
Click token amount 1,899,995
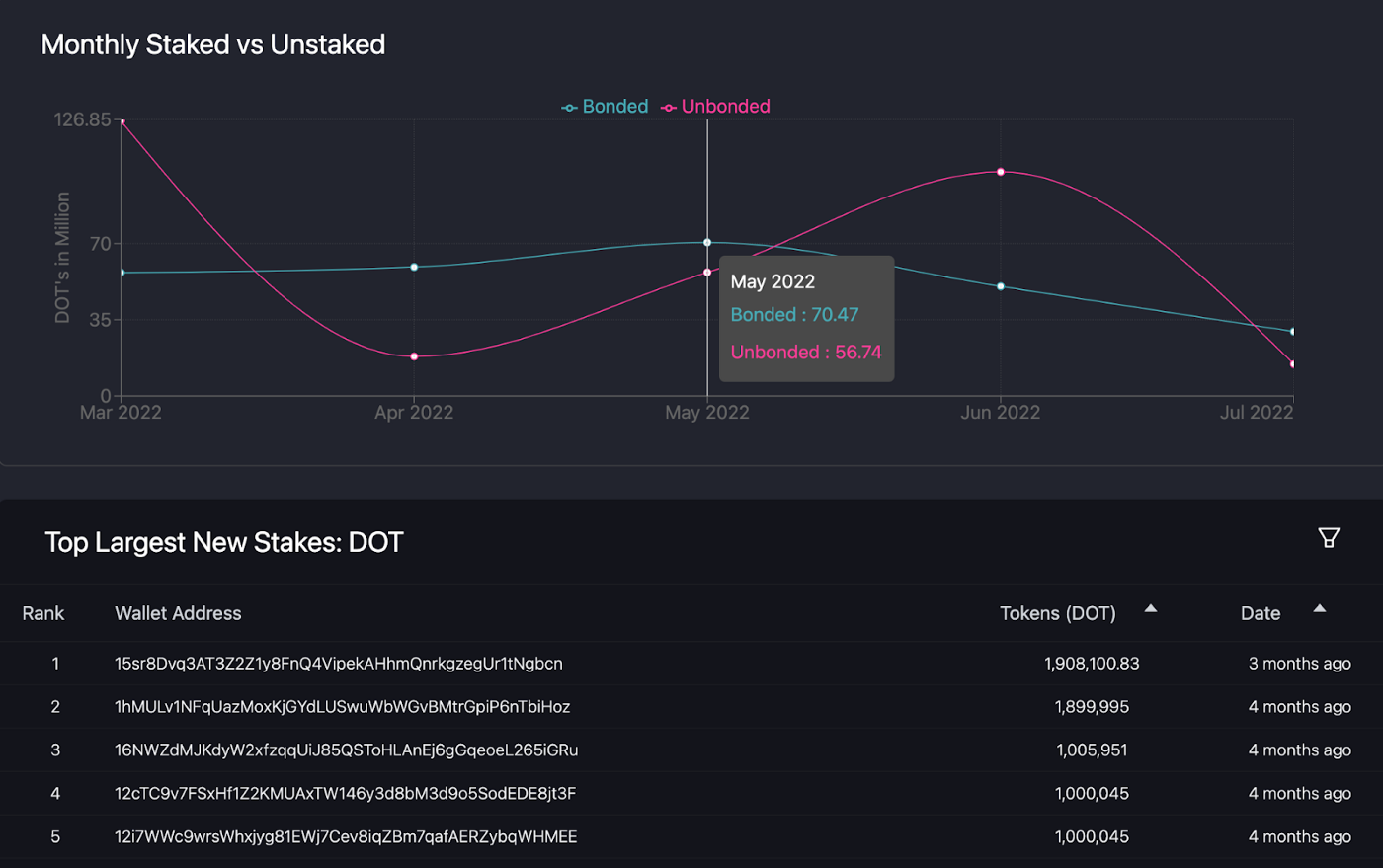(1092, 707)
